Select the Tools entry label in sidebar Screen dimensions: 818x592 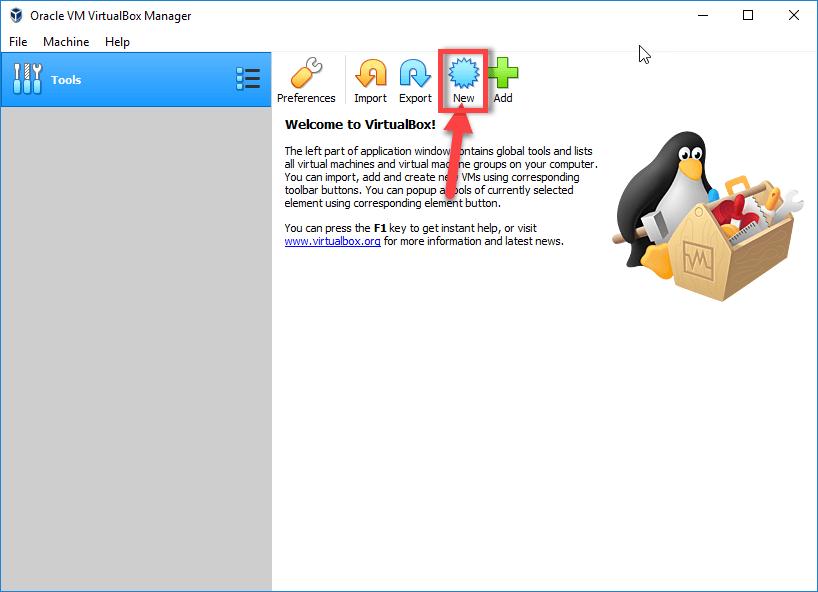66,80
